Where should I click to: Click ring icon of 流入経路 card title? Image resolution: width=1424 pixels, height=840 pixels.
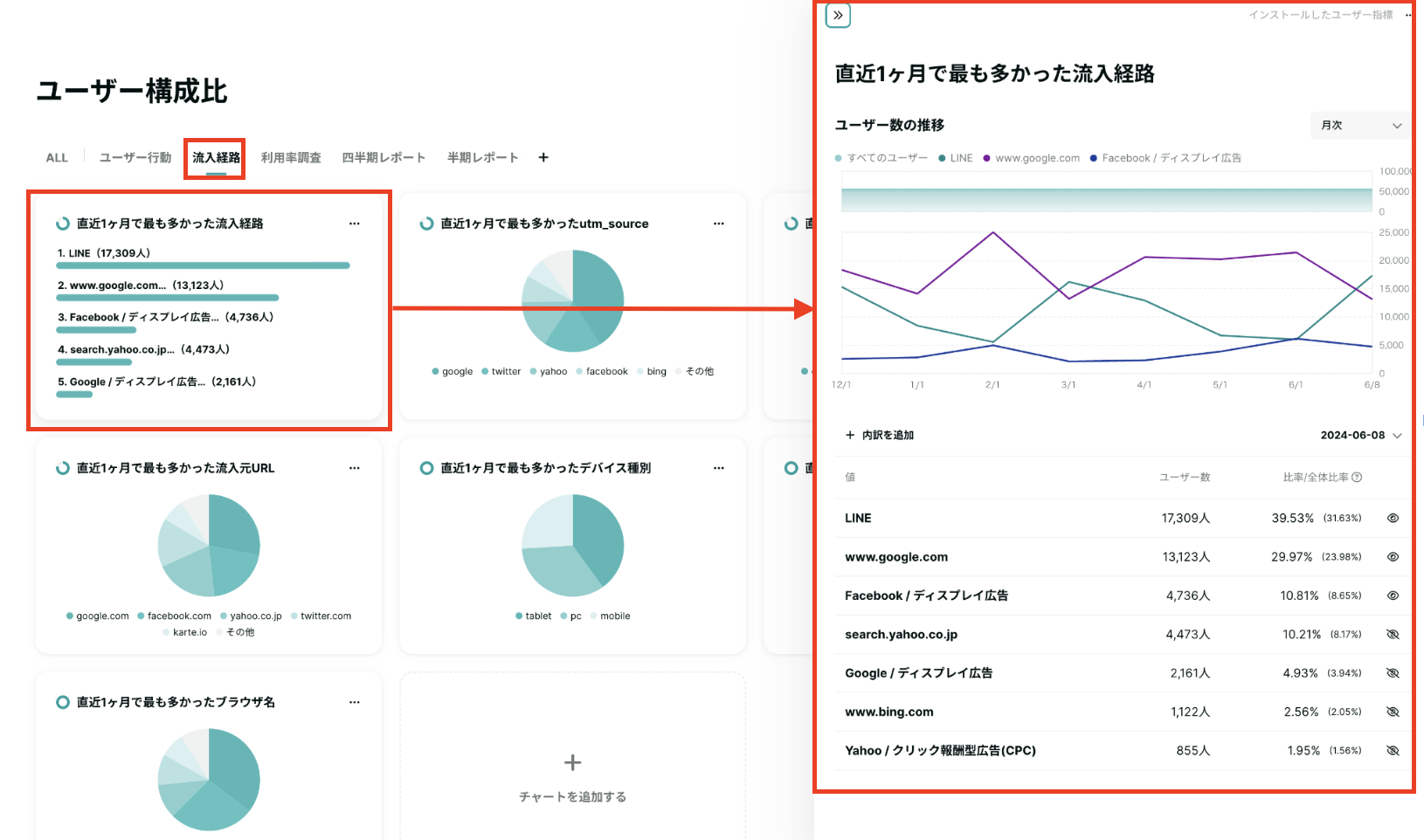click(63, 224)
